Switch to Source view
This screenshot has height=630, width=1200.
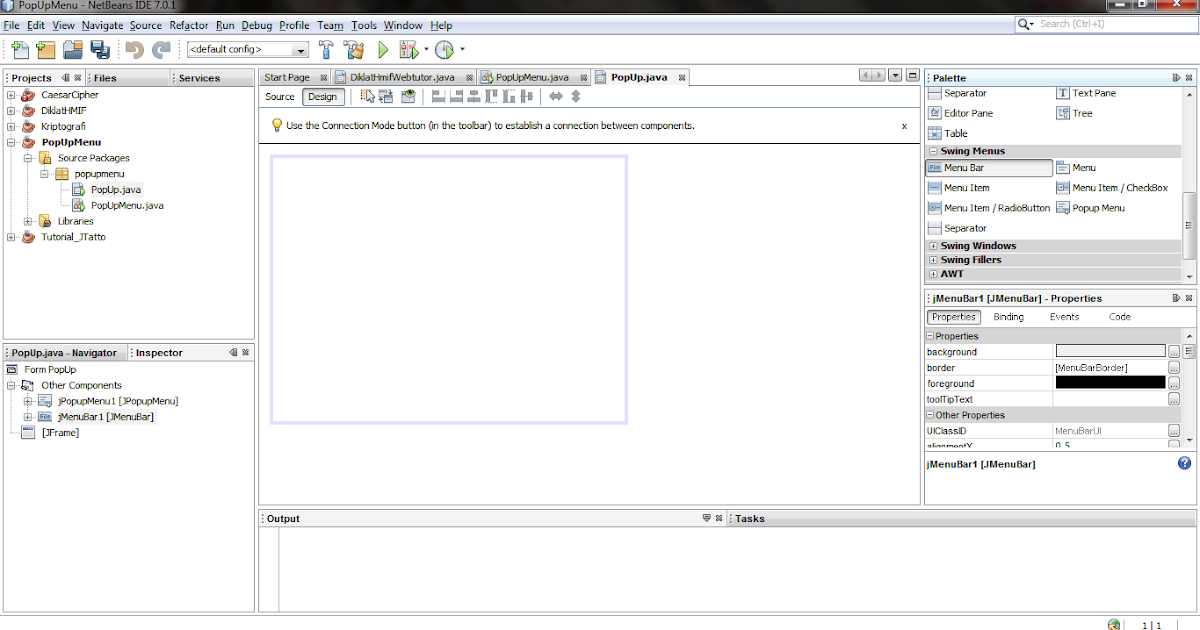(x=279, y=96)
